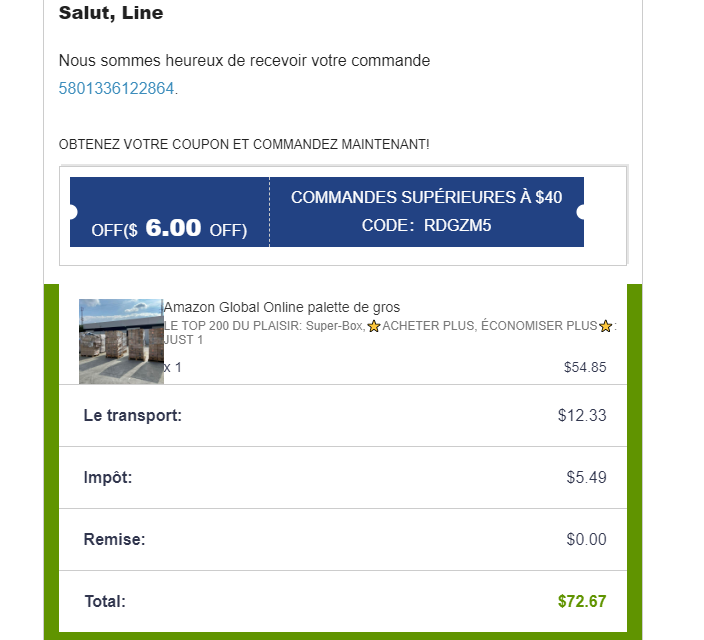The image size is (704, 640).
Task: Click the product price $54.85
Action: coord(585,367)
